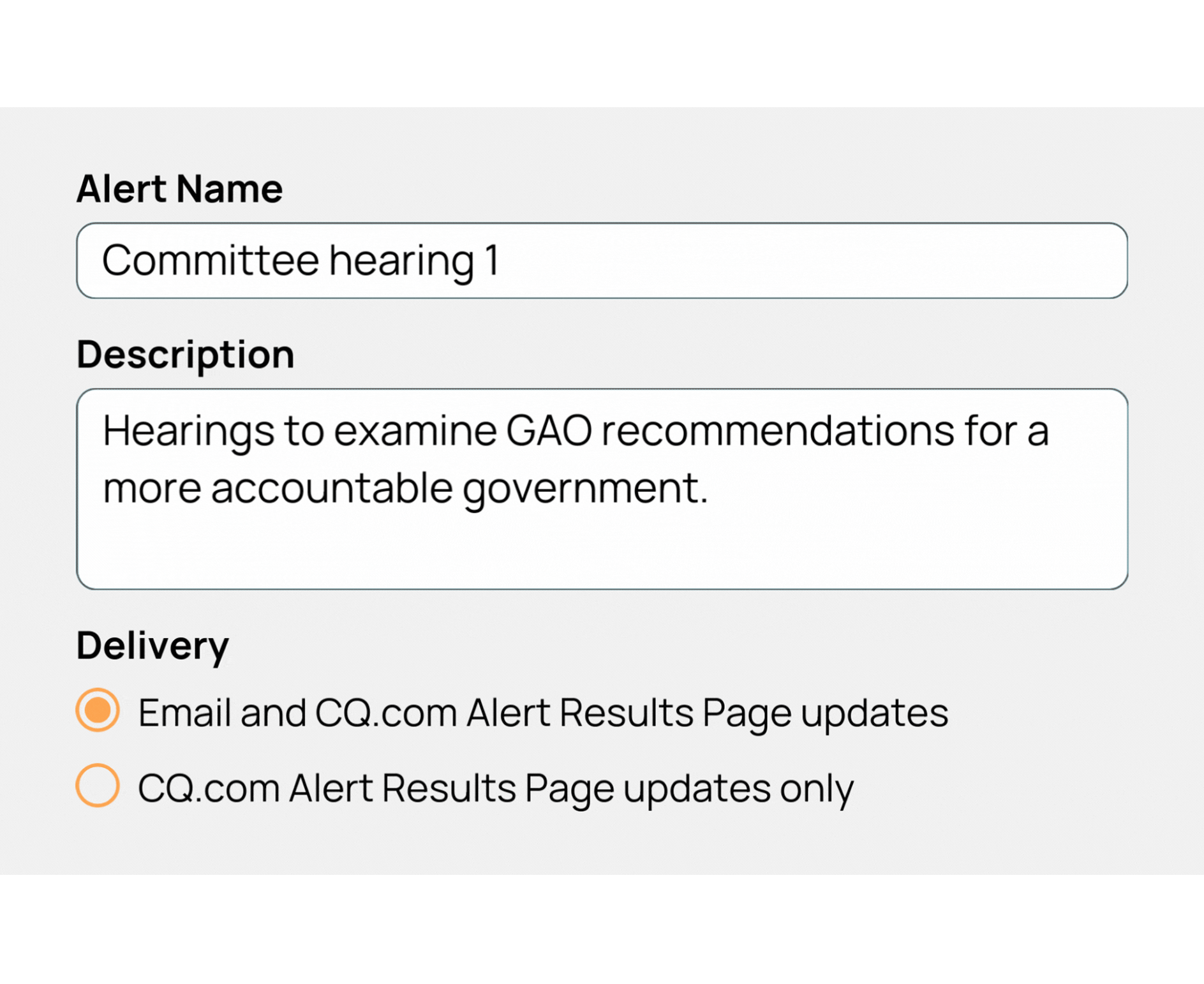Click the word "Hearings" in the Description
1204x984 pixels.
188,431
